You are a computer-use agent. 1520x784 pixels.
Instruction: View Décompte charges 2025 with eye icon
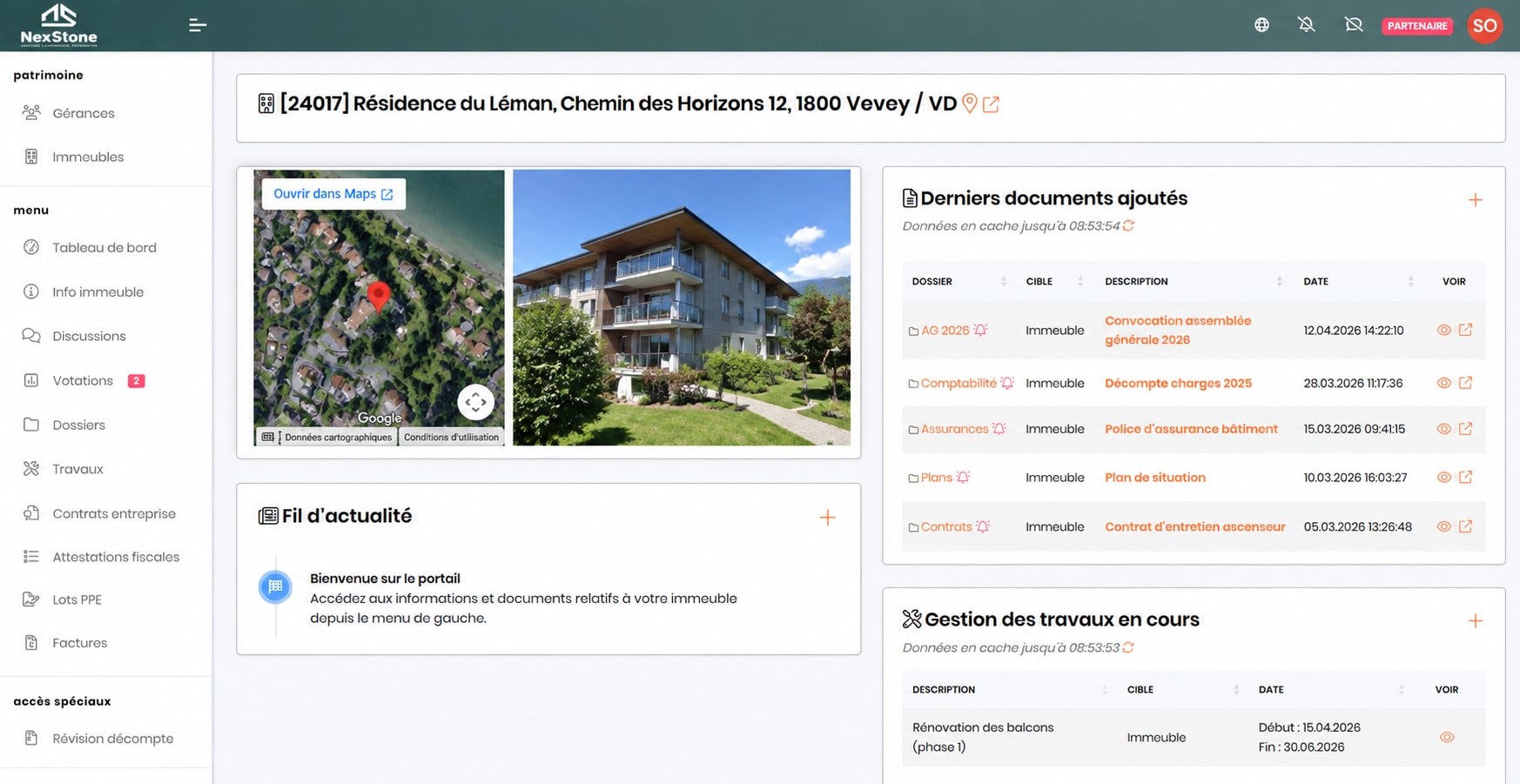[x=1444, y=383]
